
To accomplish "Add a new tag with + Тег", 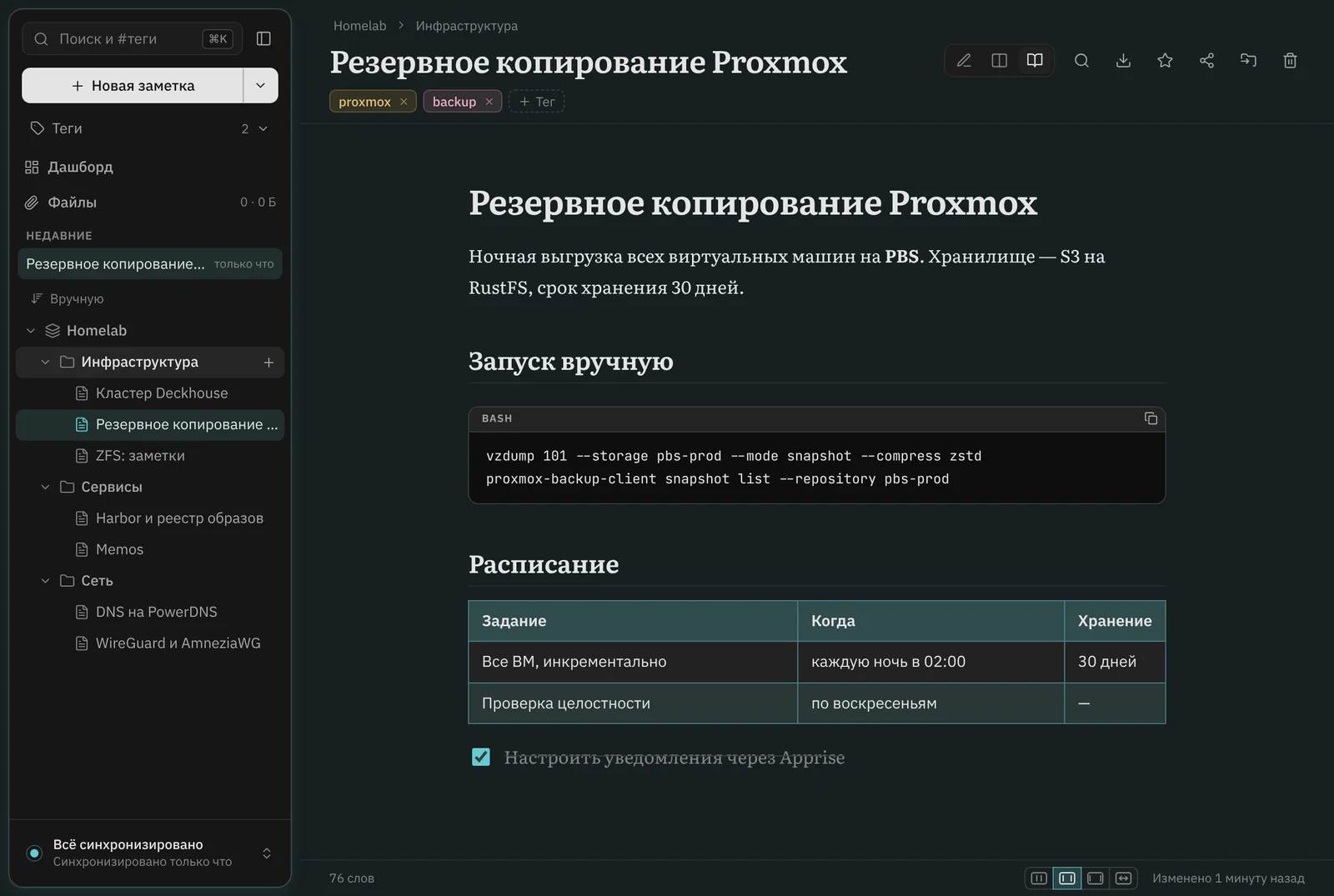I will pyautogui.click(x=536, y=102).
